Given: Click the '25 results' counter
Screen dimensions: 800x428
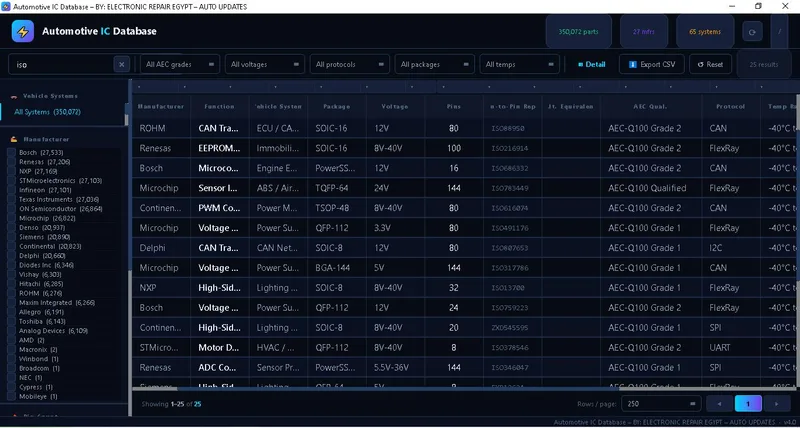Looking at the screenshot, I should click(764, 65).
